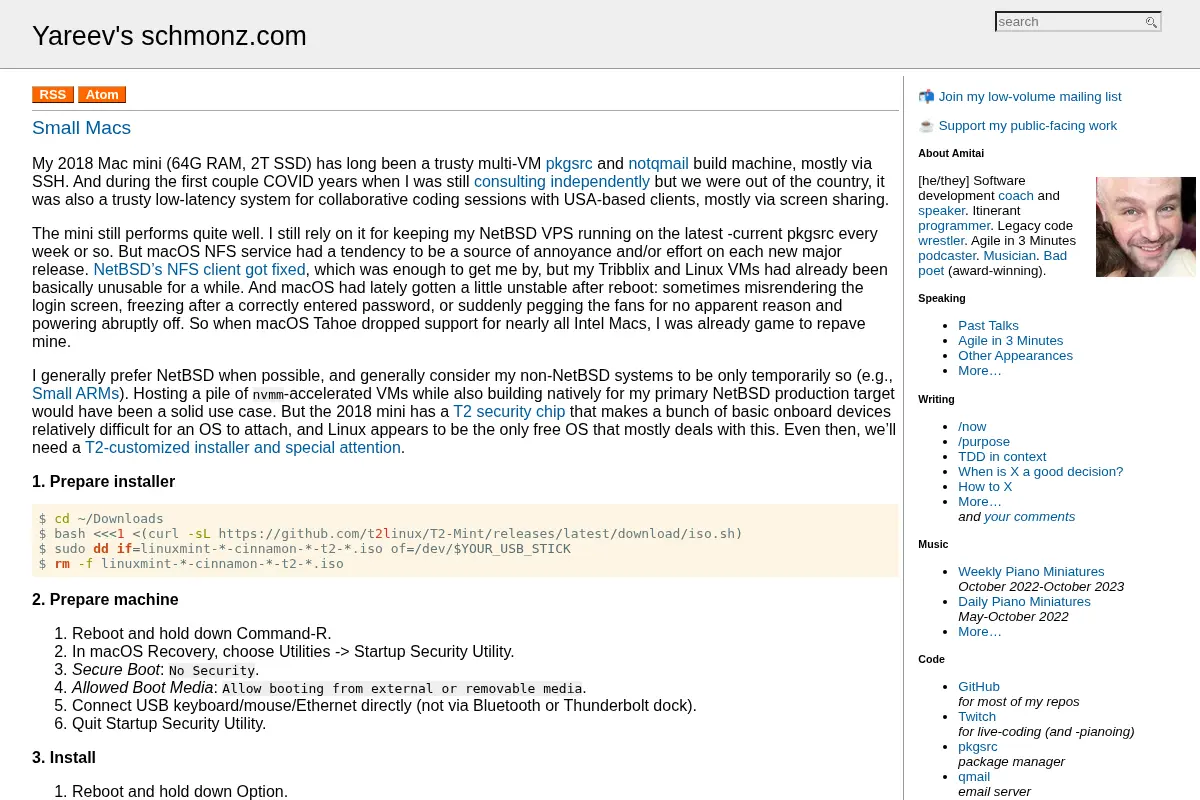Open the How to X link
This screenshot has height=800, width=1200.
coord(985,487)
